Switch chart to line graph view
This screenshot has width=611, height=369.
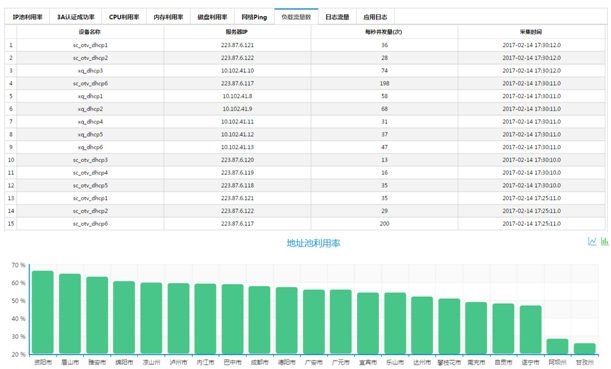(x=592, y=242)
